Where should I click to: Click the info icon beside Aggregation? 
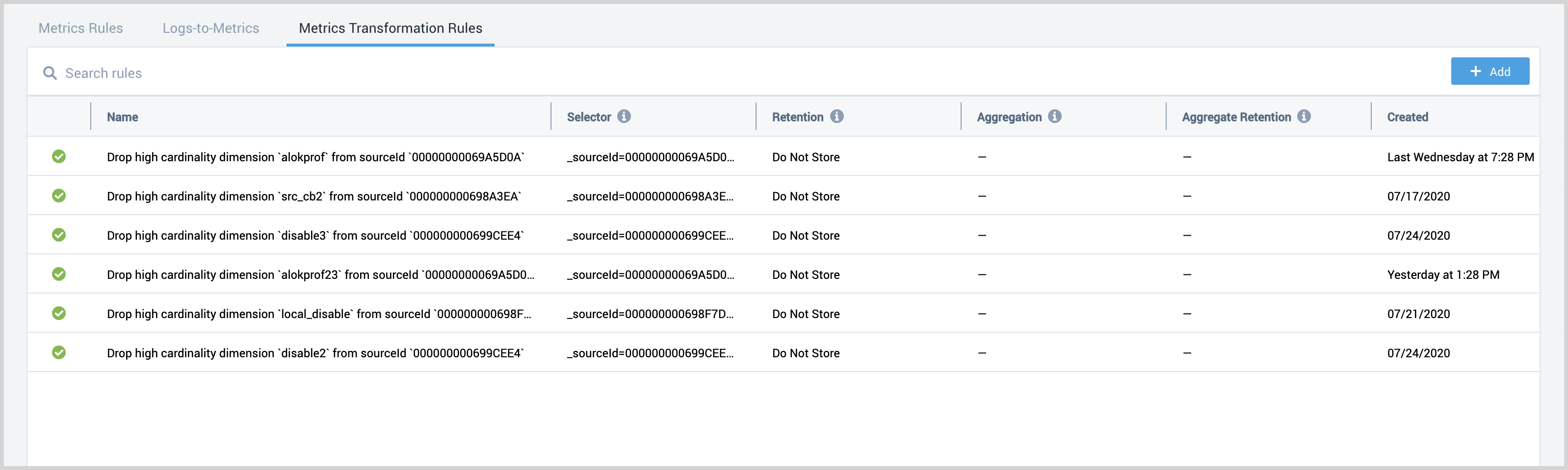pyautogui.click(x=1055, y=116)
